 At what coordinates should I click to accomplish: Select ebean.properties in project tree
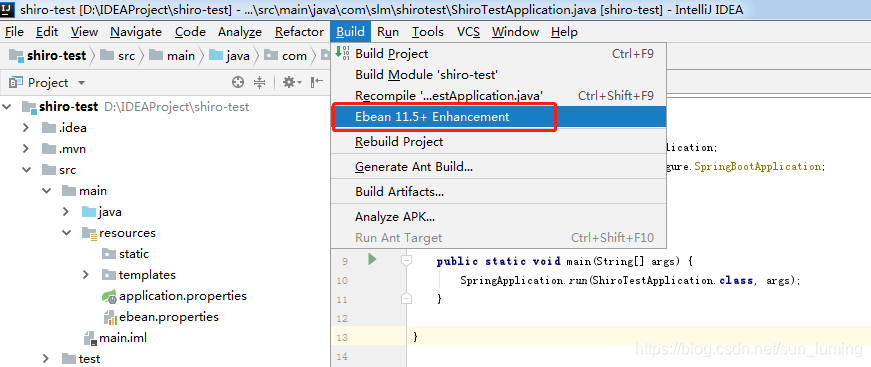click(x=161, y=317)
